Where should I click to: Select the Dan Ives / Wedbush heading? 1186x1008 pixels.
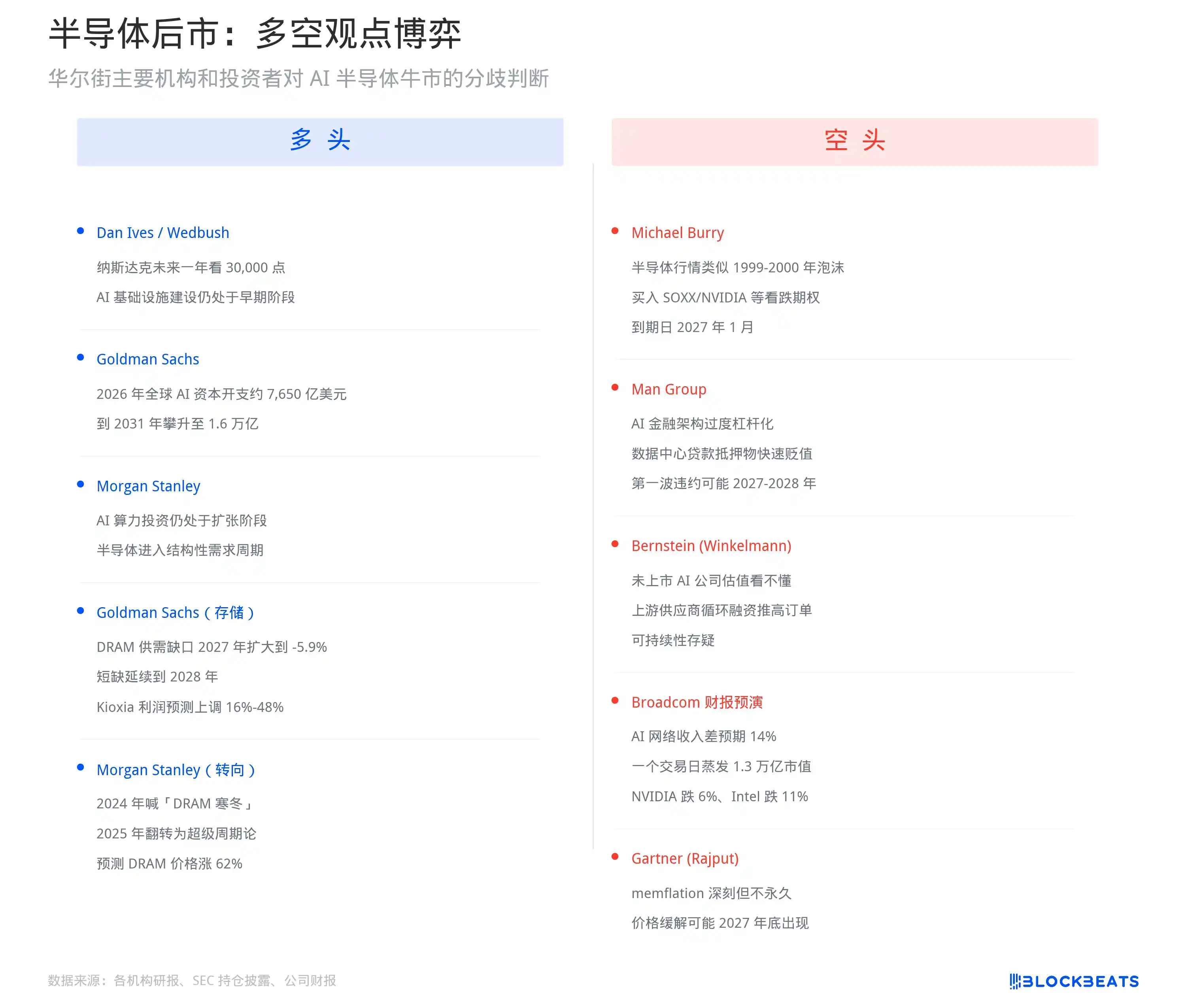click(162, 232)
